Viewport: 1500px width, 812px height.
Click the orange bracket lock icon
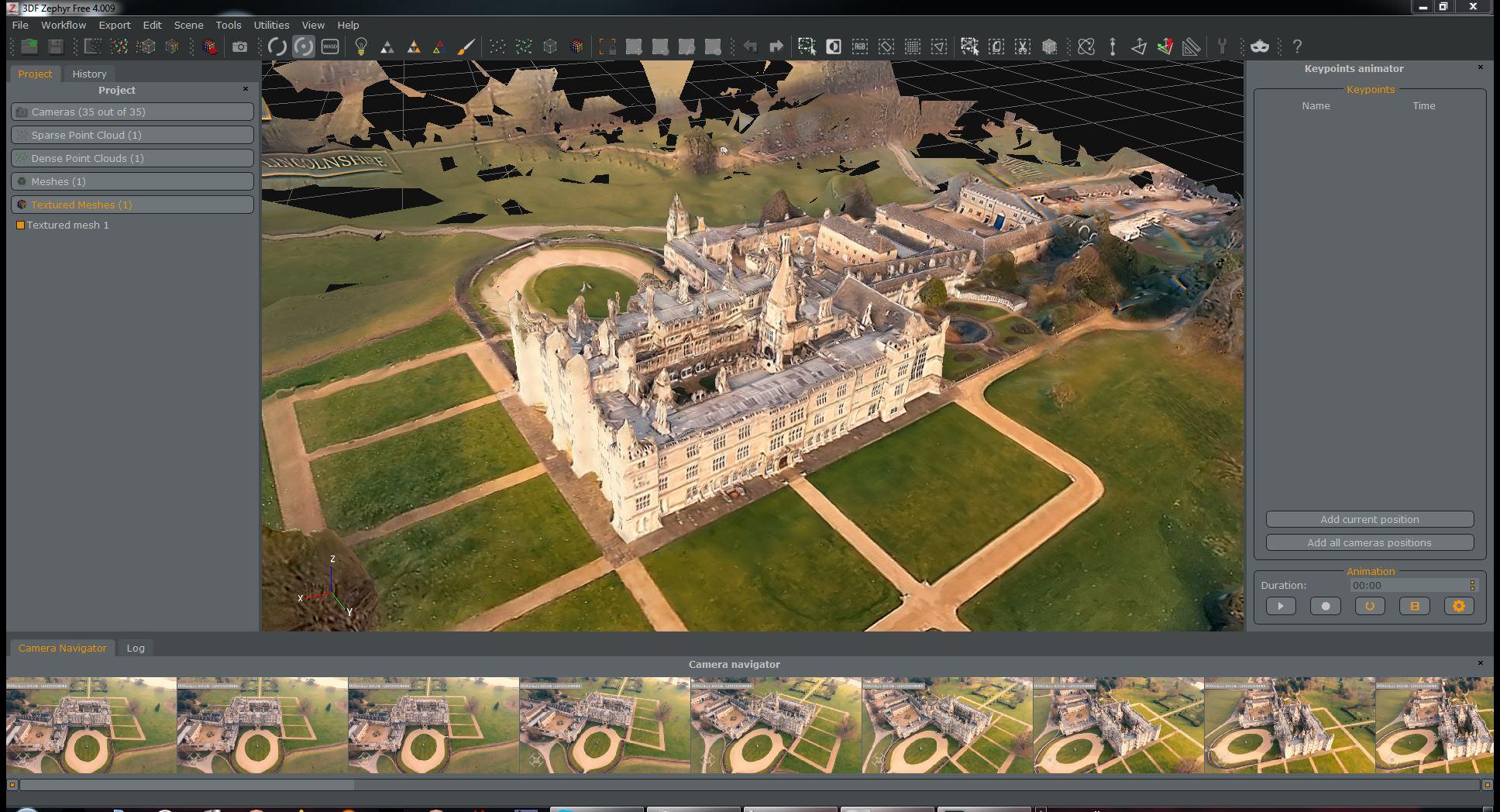[607, 46]
